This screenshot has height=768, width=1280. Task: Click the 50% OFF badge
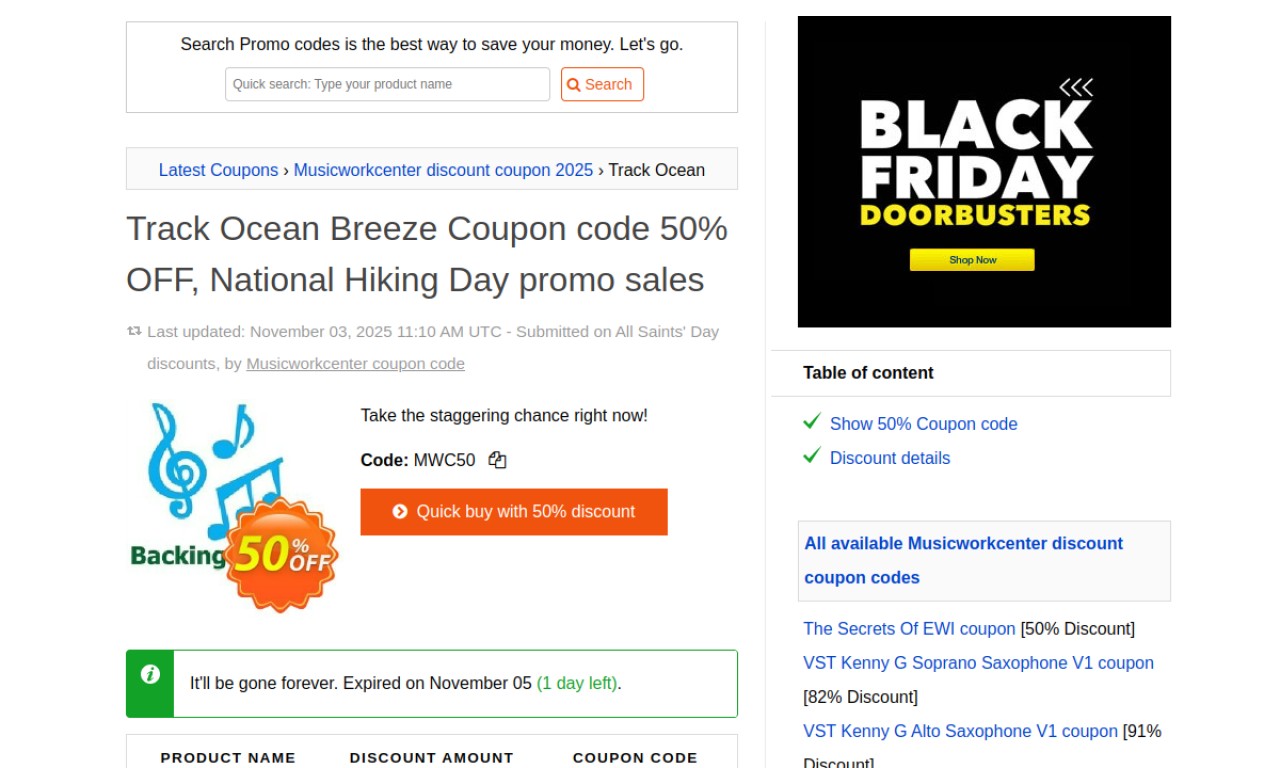pos(283,553)
